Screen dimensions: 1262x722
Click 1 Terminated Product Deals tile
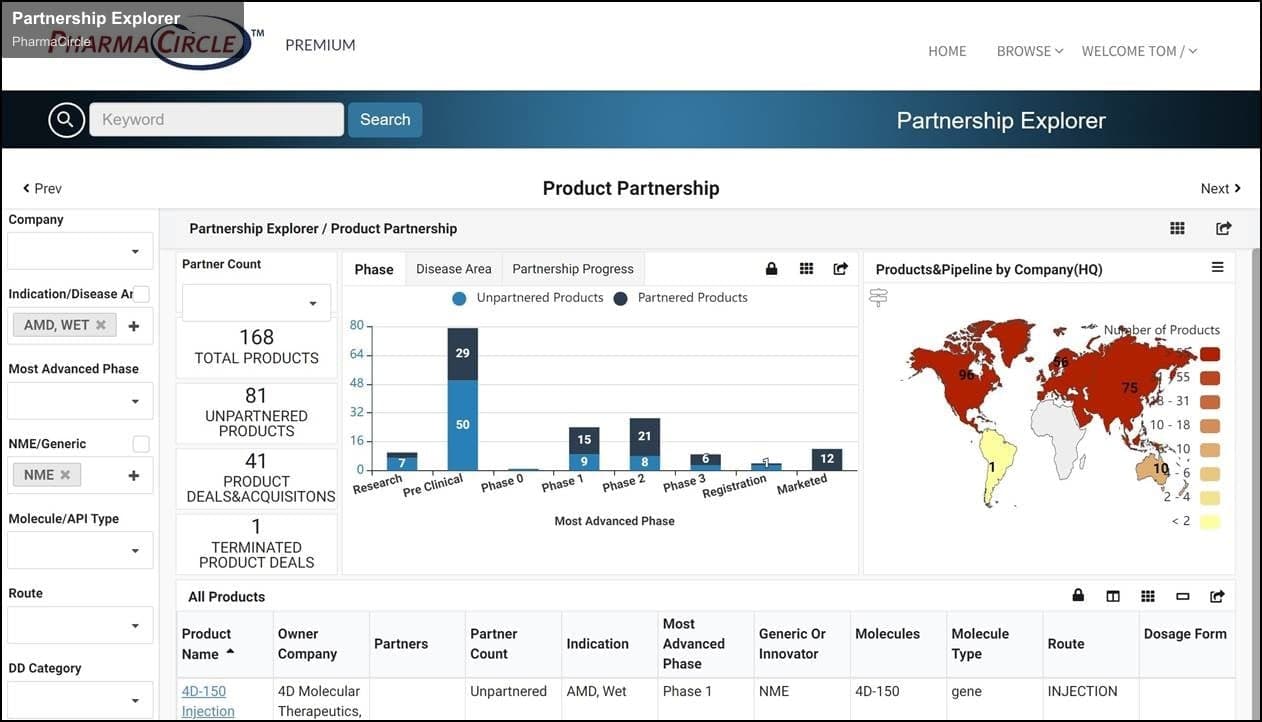point(256,543)
